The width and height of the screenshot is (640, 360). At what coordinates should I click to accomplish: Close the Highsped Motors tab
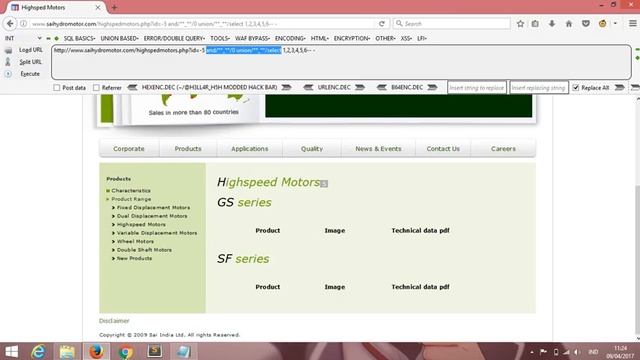98,7
